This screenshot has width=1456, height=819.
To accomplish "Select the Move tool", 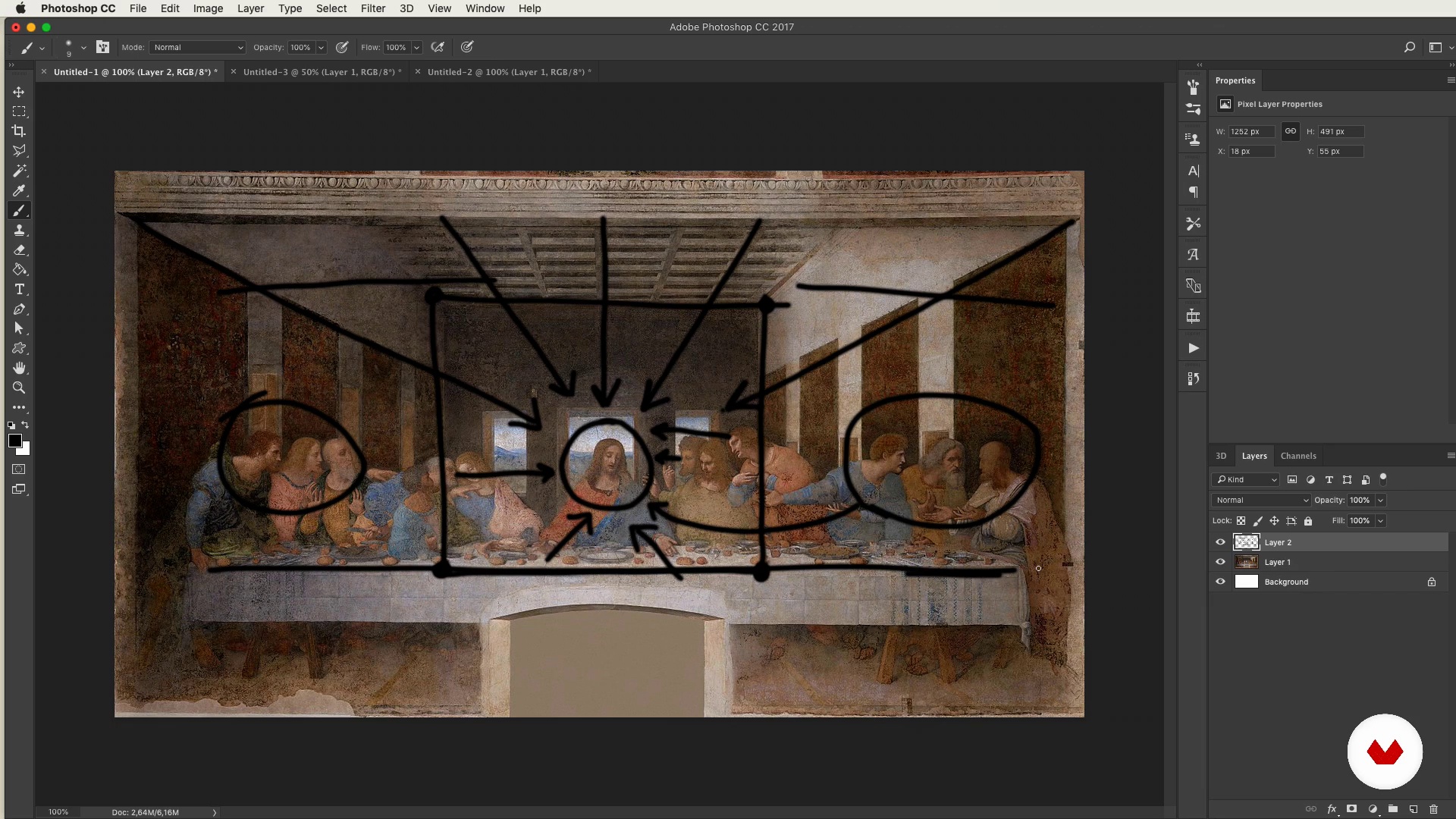I will point(19,92).
